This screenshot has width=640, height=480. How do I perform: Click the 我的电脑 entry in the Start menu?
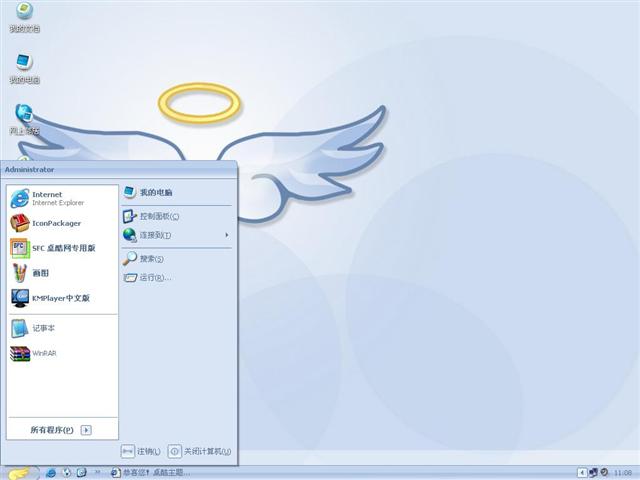tap(176, 192)
